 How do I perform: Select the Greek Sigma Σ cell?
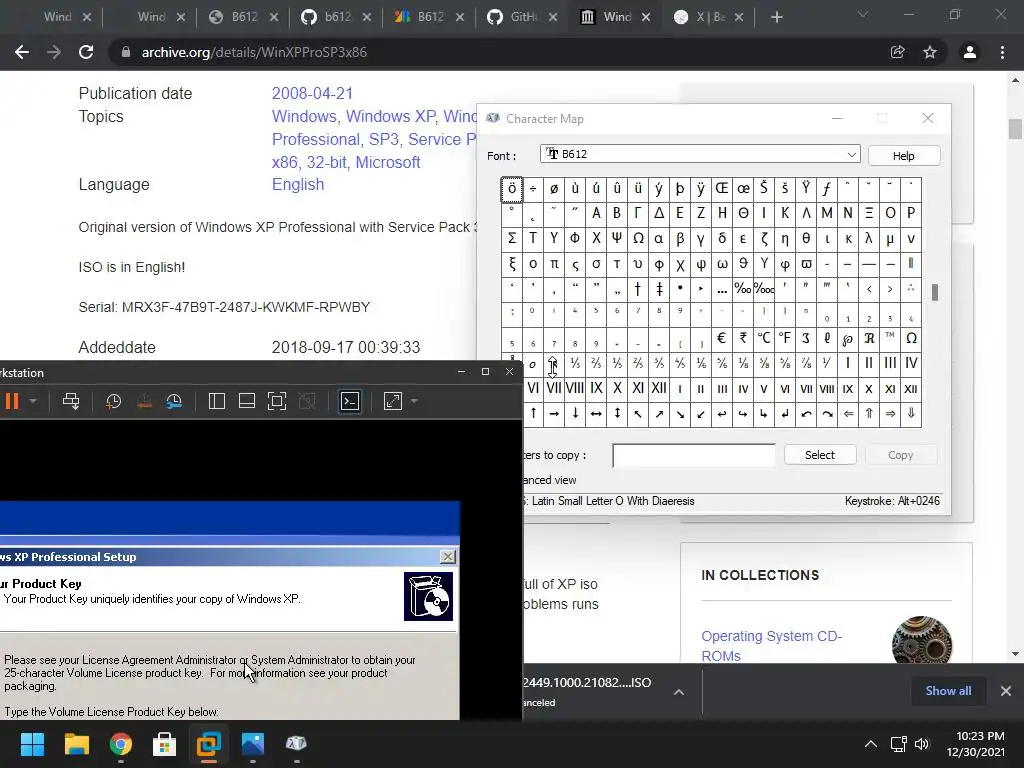click(512, 238)
